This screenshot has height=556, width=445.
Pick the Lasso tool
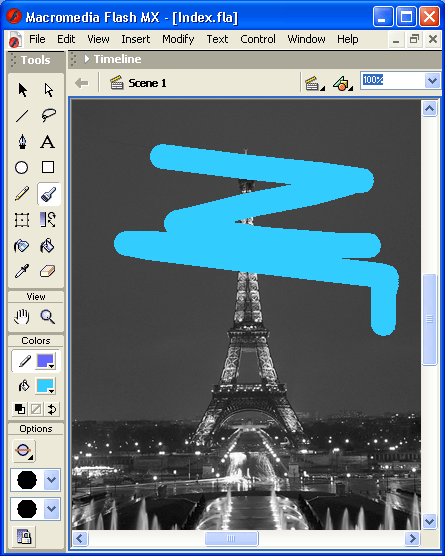pos(48,116)
